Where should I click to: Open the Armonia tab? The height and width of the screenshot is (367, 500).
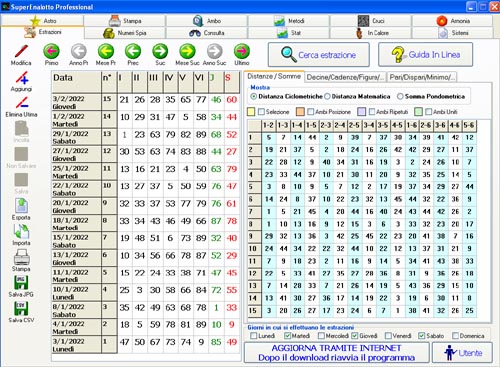[453, 21]
